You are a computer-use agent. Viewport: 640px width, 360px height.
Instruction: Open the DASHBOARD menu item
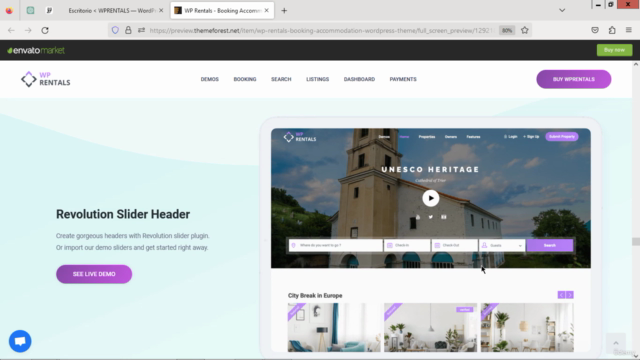click(x=359, y=79)
